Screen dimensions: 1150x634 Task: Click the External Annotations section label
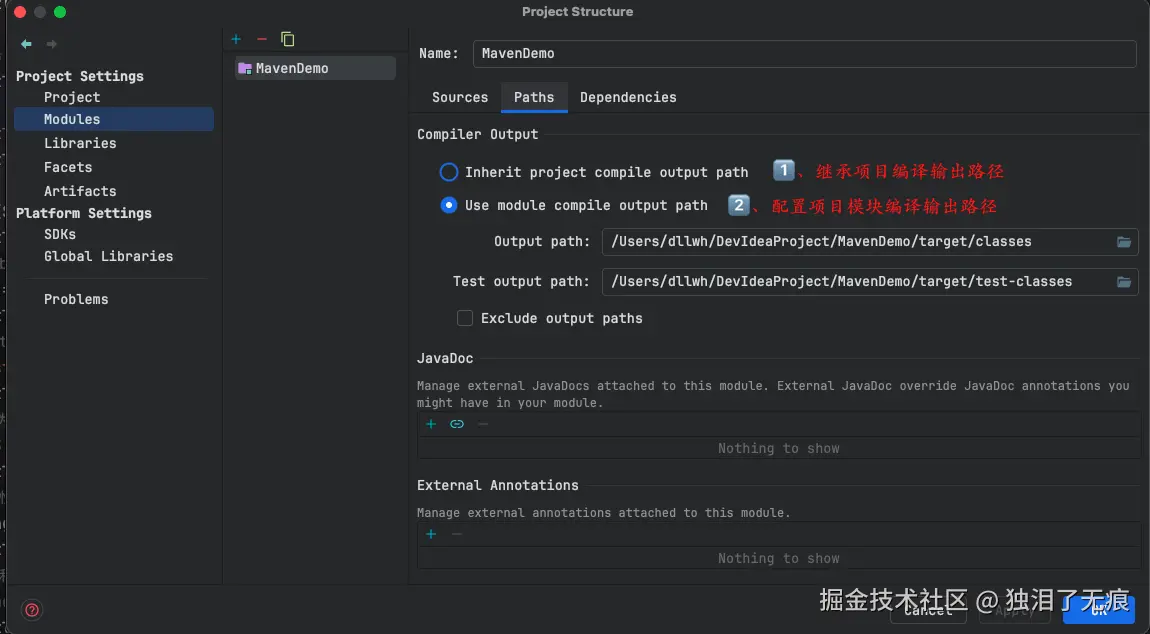[497, 485]
